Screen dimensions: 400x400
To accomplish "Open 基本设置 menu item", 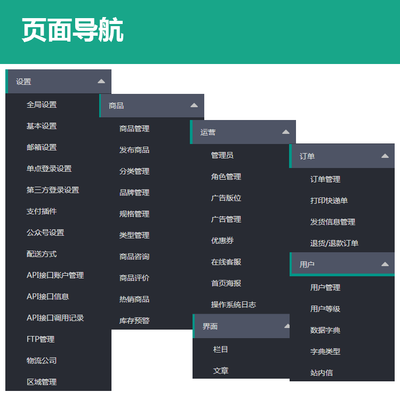I will (x=42, y=126).
